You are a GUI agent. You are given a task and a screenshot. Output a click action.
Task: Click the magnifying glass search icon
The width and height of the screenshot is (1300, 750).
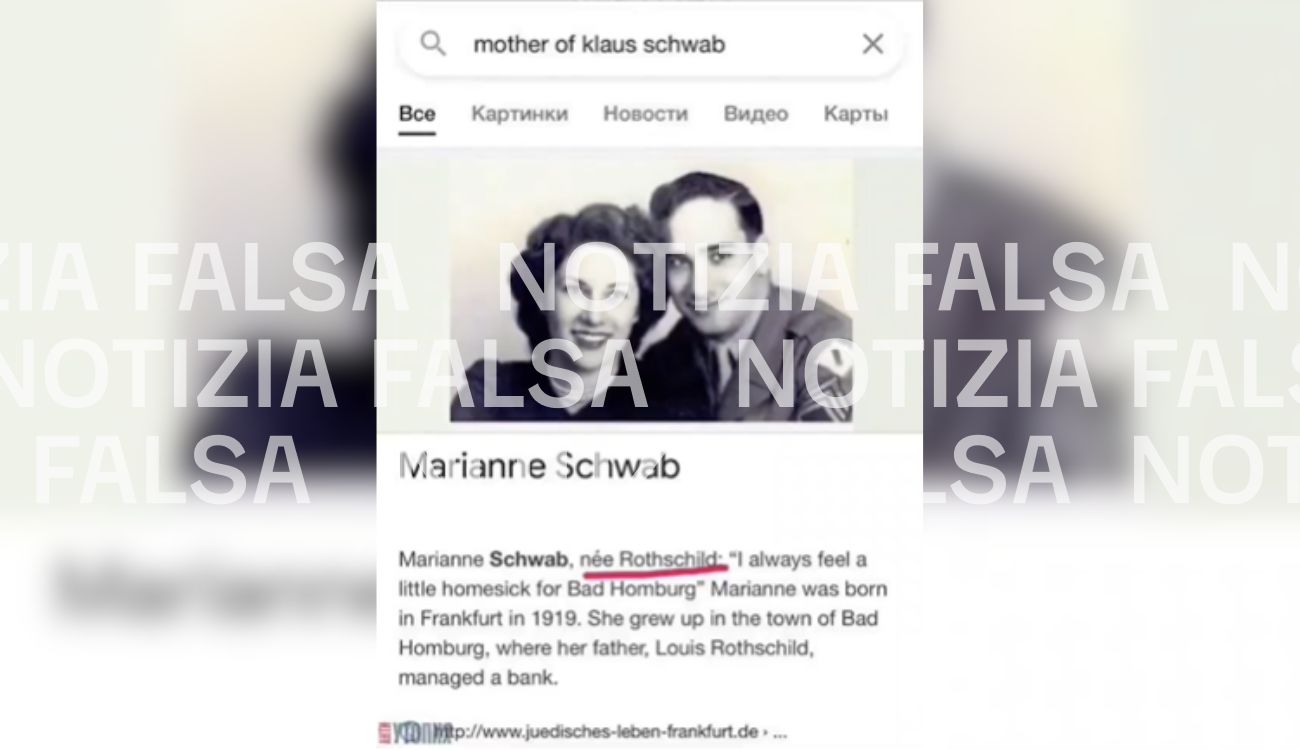point(433,44)
